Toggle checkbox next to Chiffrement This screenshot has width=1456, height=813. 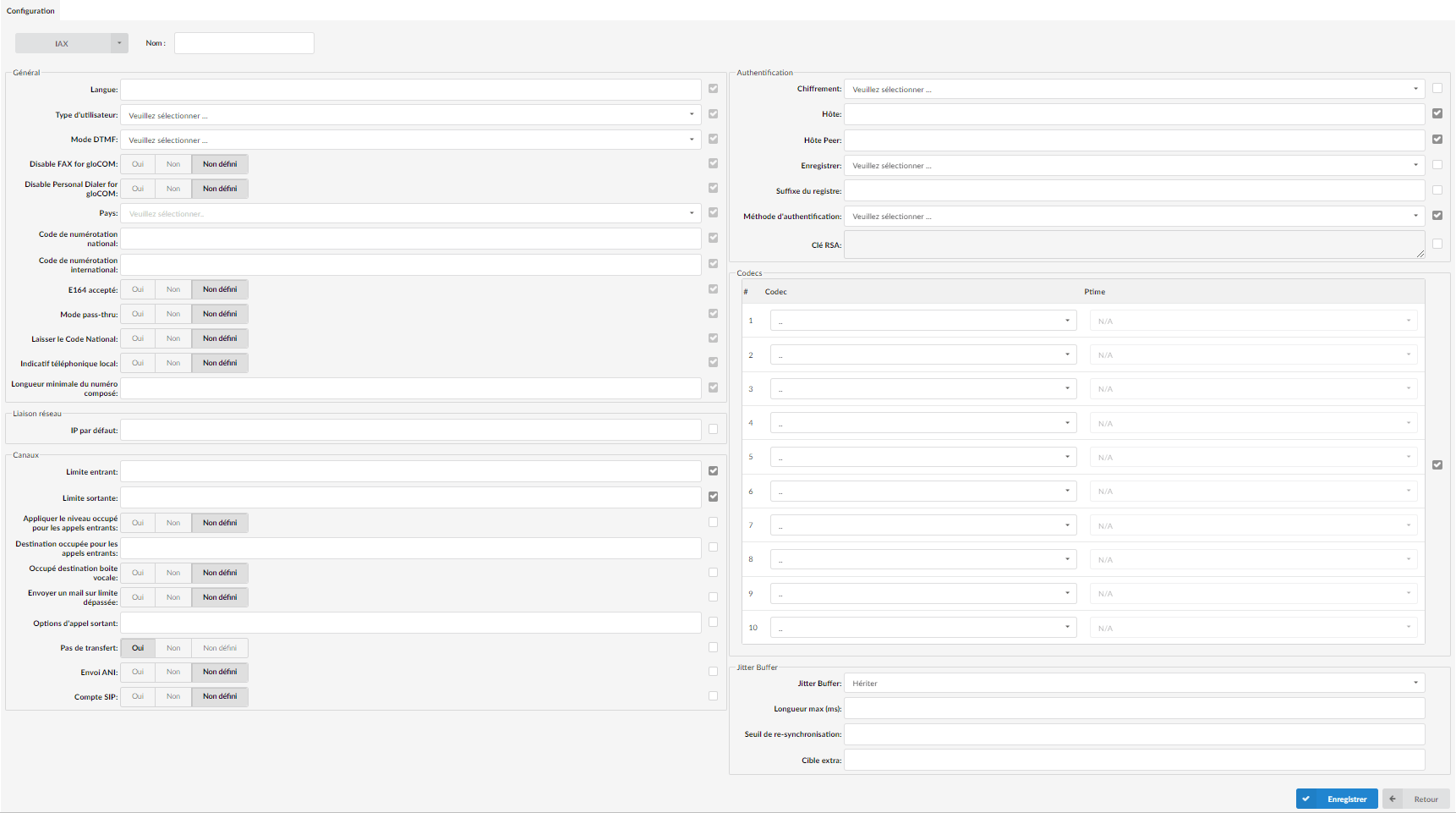click(x=1437, y=88)
